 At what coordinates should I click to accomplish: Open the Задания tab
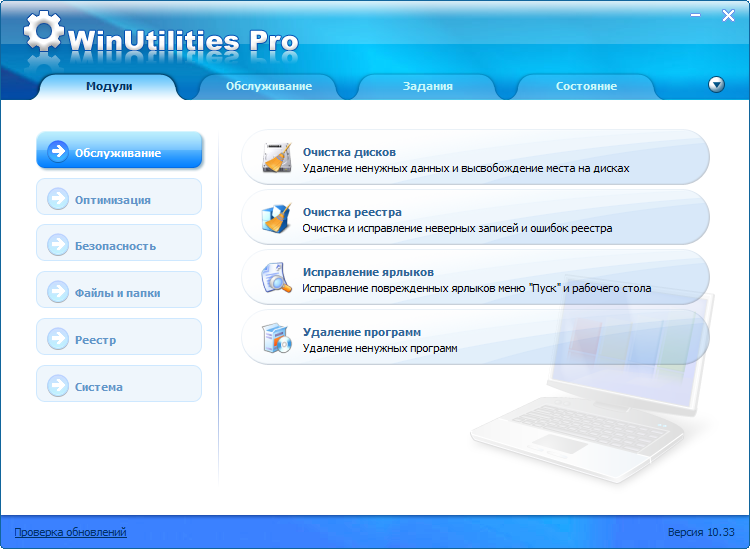[428, 86]
